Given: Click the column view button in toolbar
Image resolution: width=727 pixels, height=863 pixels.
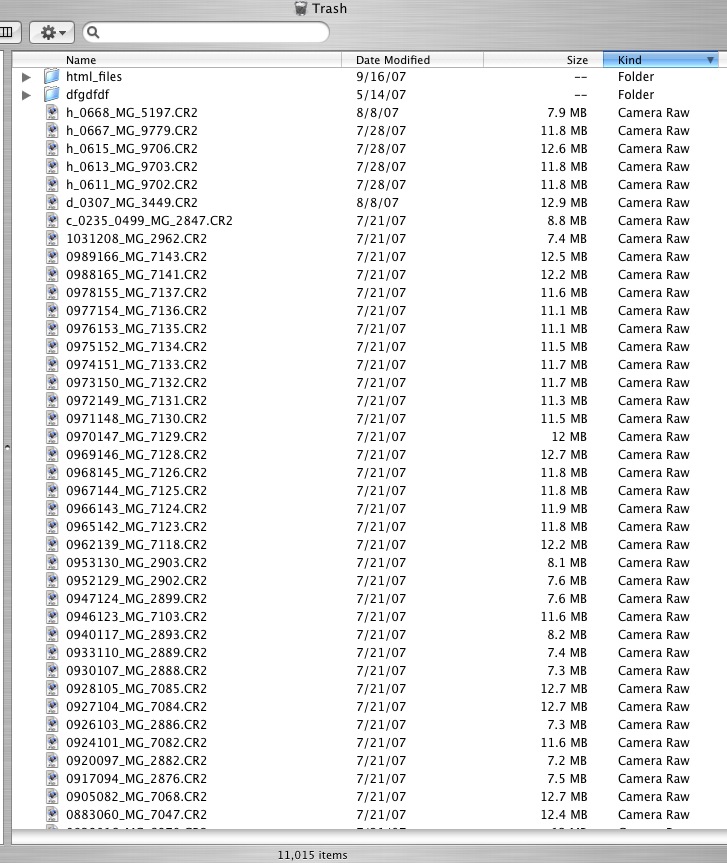Looking at the screenshot, I should click(8, 33).
